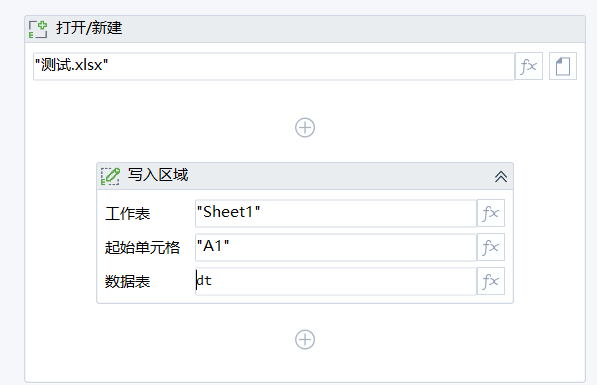This screenshot has height=385, width=597.
Task: Click the 写入区域 pencil icon
Action: [x=110, y=176]
